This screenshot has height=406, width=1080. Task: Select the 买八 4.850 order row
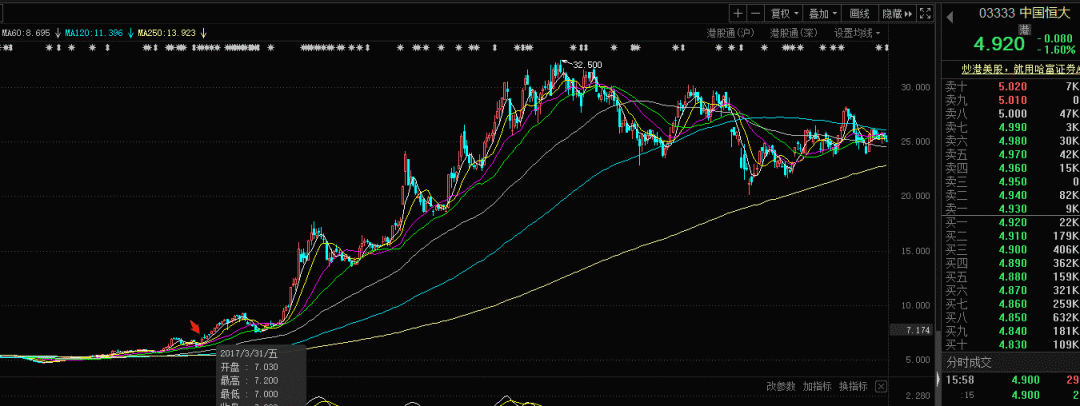tap(1011, 317)
